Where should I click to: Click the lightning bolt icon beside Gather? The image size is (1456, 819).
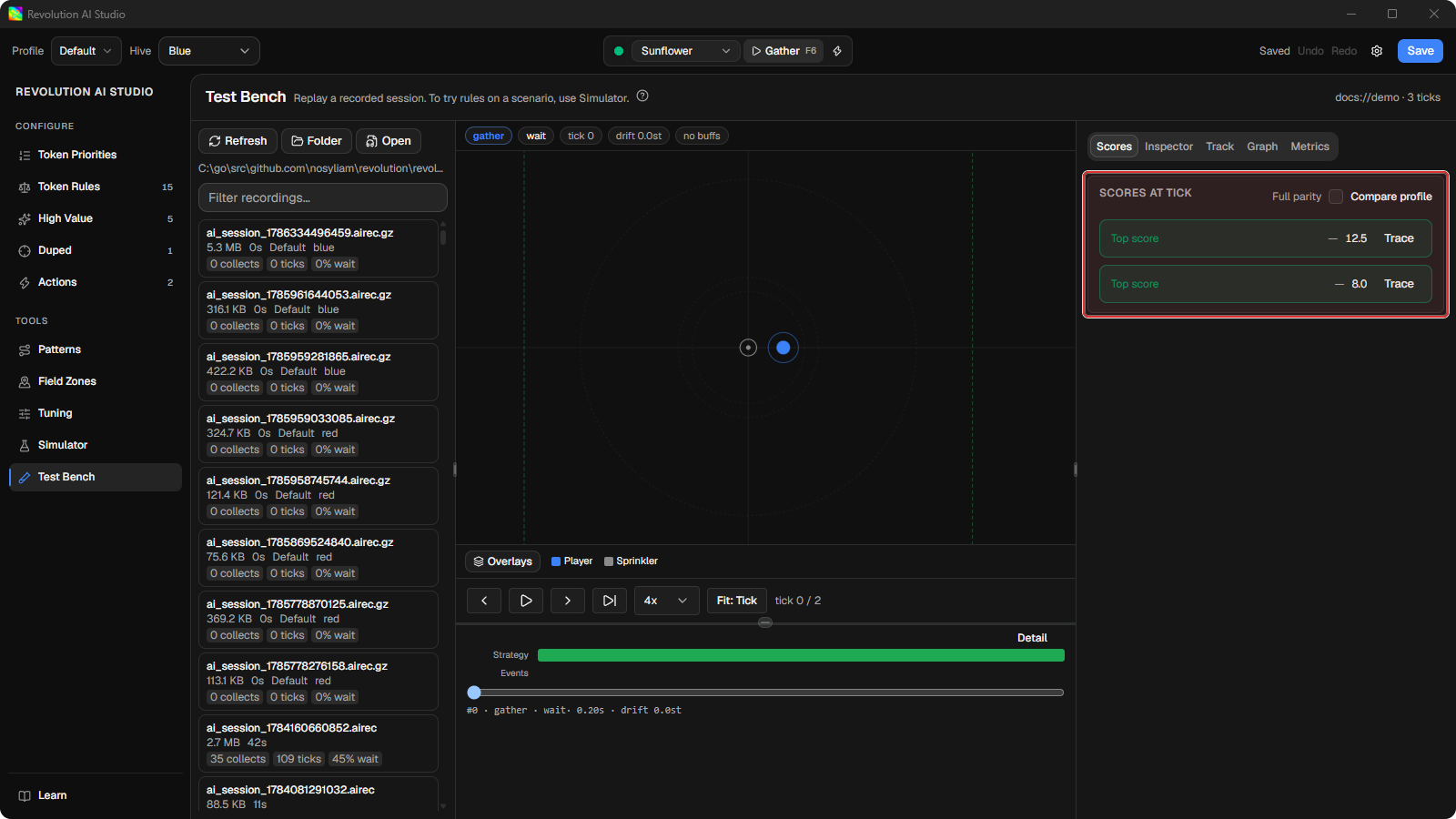(x=837, y=51)
